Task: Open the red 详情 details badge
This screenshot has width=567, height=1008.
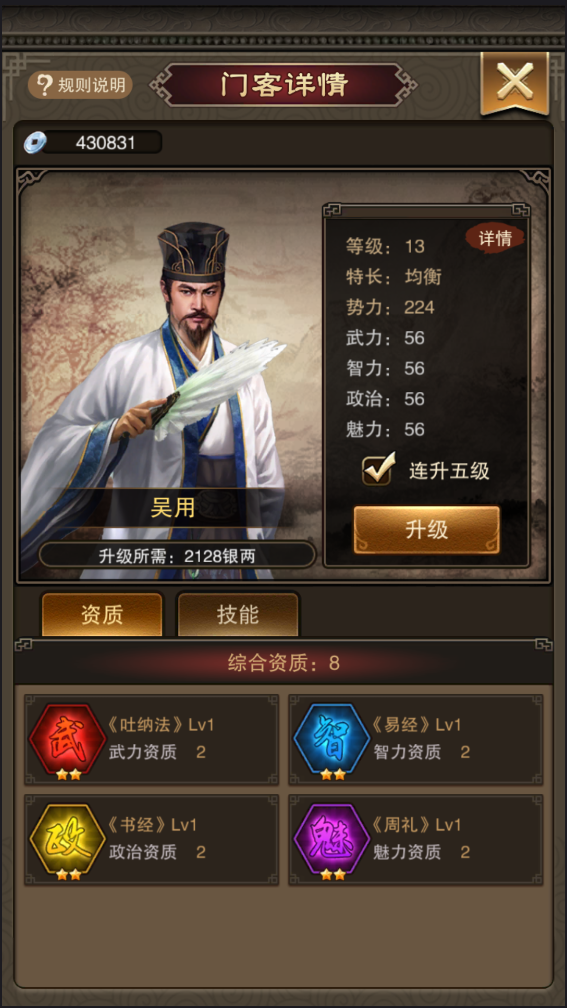Action: (x=495, y=238)
